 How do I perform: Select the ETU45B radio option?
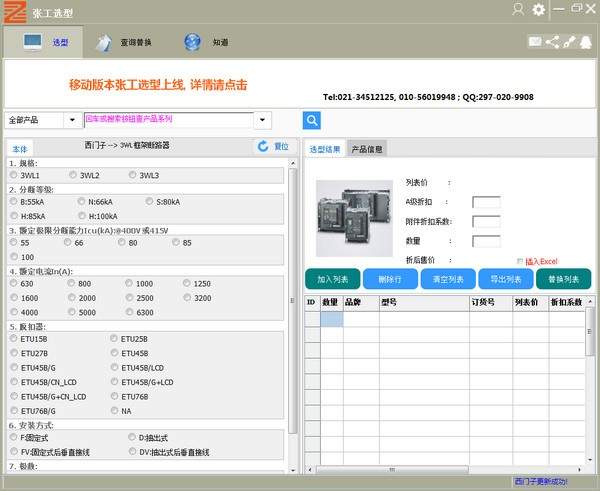tap(113, 353)
